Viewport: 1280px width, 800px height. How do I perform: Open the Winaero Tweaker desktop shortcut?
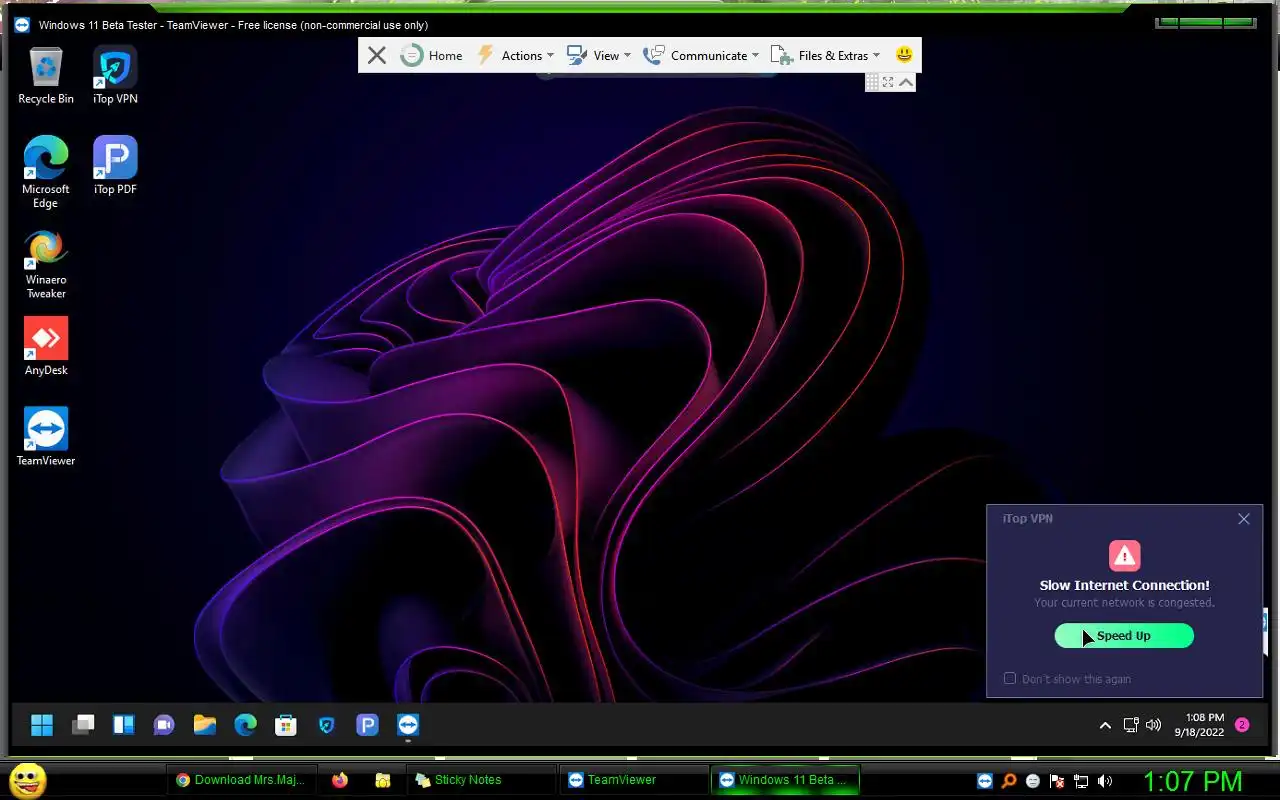(x=46, y=264)
